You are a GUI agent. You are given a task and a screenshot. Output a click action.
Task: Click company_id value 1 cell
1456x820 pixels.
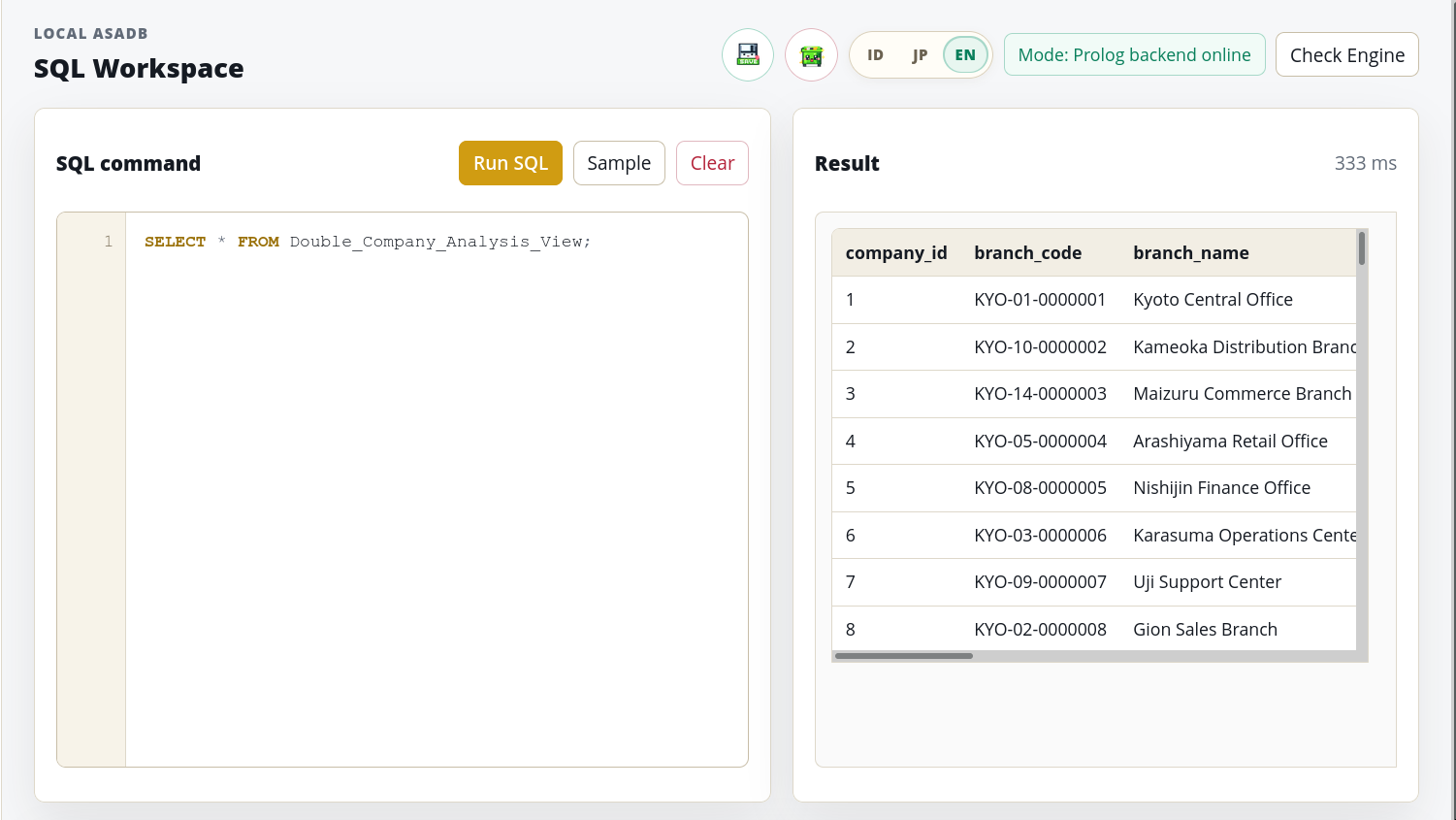pyautogui.click(x=896, y=300)
